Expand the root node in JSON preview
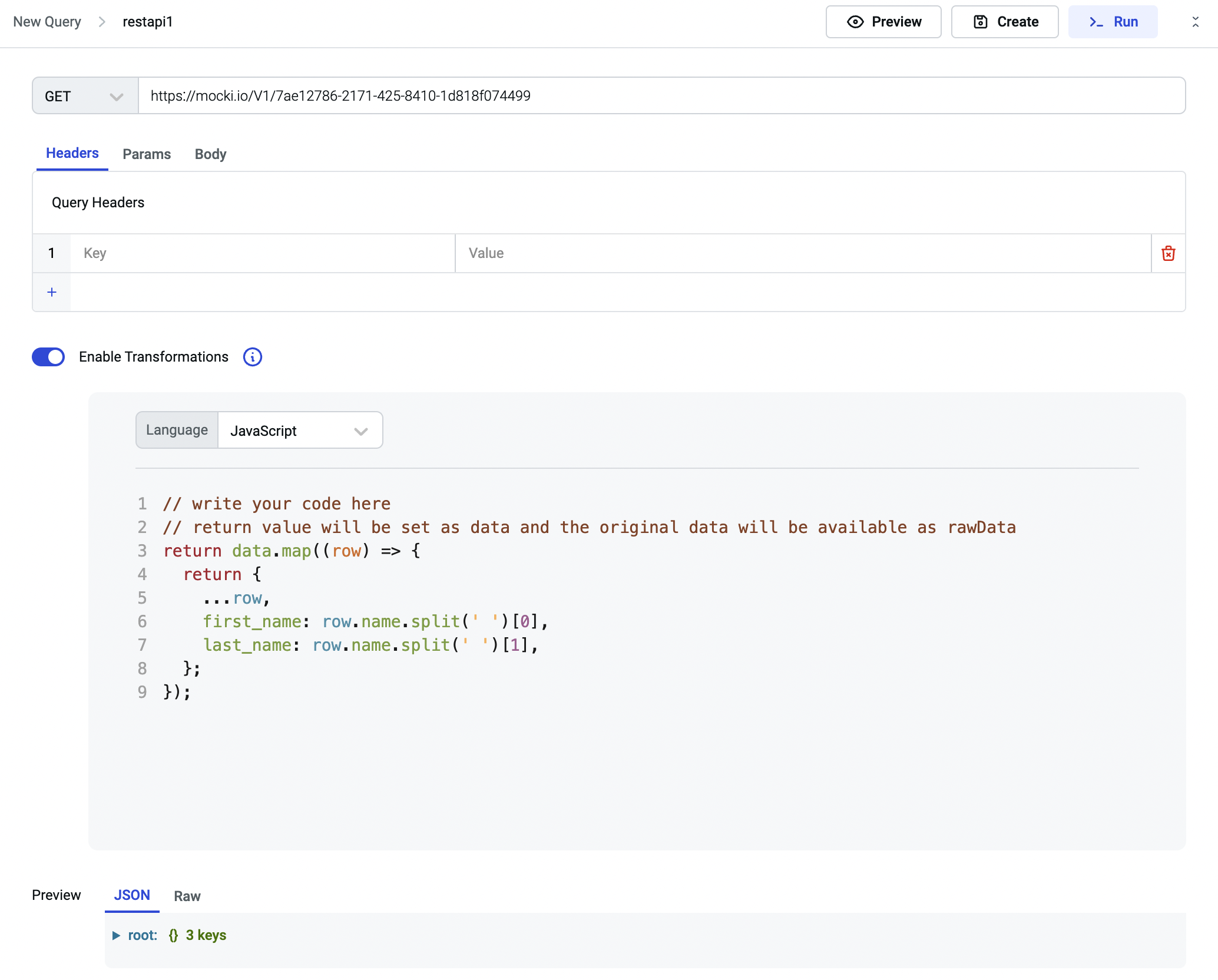 pyautogui.click(x=117, y=935)
